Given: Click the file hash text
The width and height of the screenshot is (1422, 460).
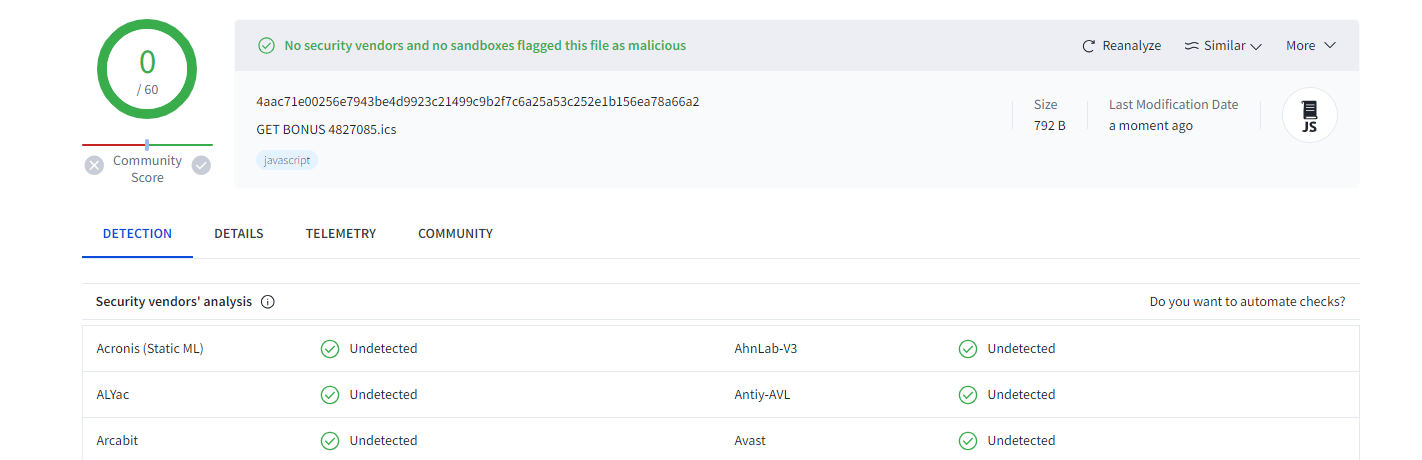Looking at the screenshot, I should (x=477, y=102).
